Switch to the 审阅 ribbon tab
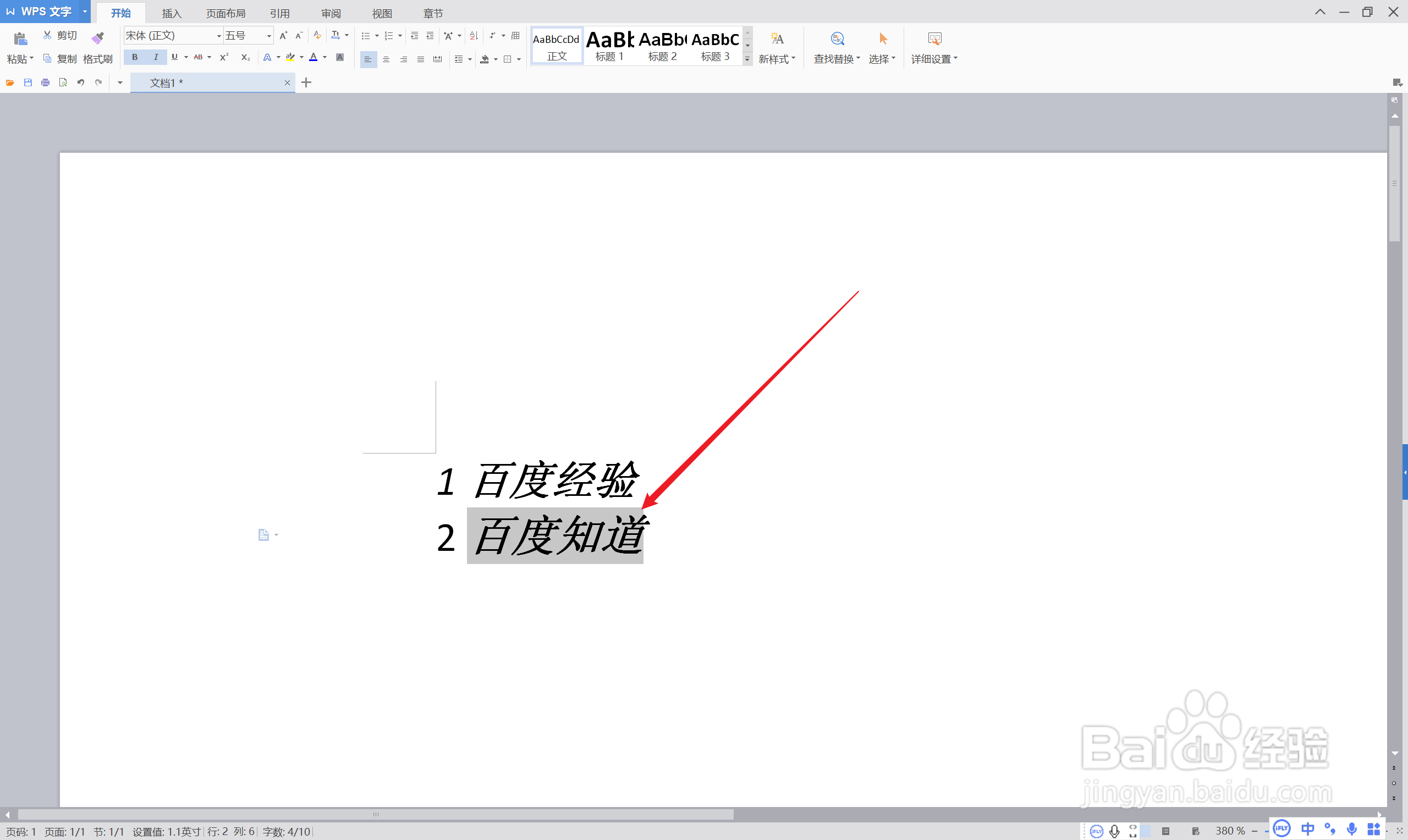This screenshot has width=1408, height=840. point(331,13)
